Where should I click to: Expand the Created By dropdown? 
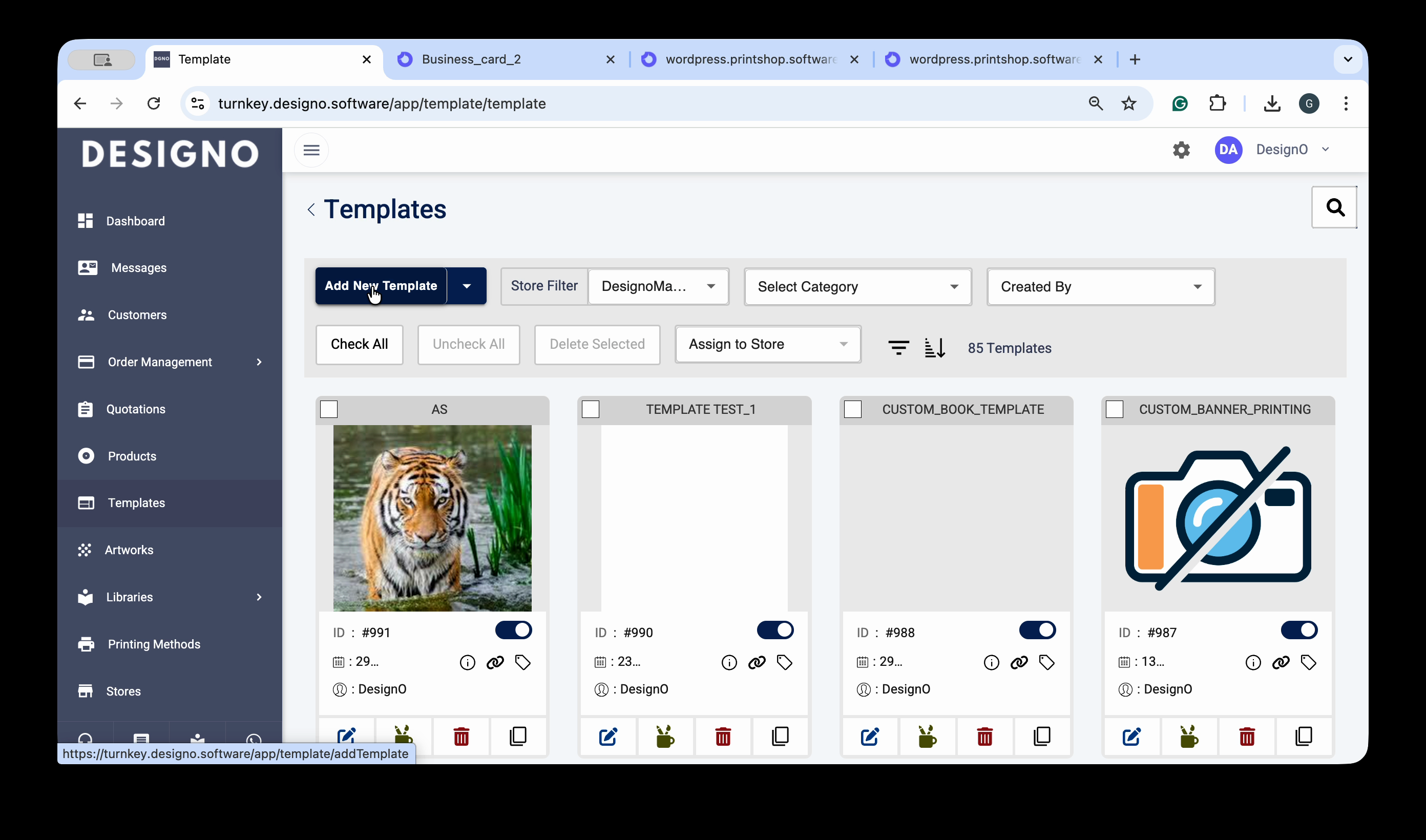1100,286
